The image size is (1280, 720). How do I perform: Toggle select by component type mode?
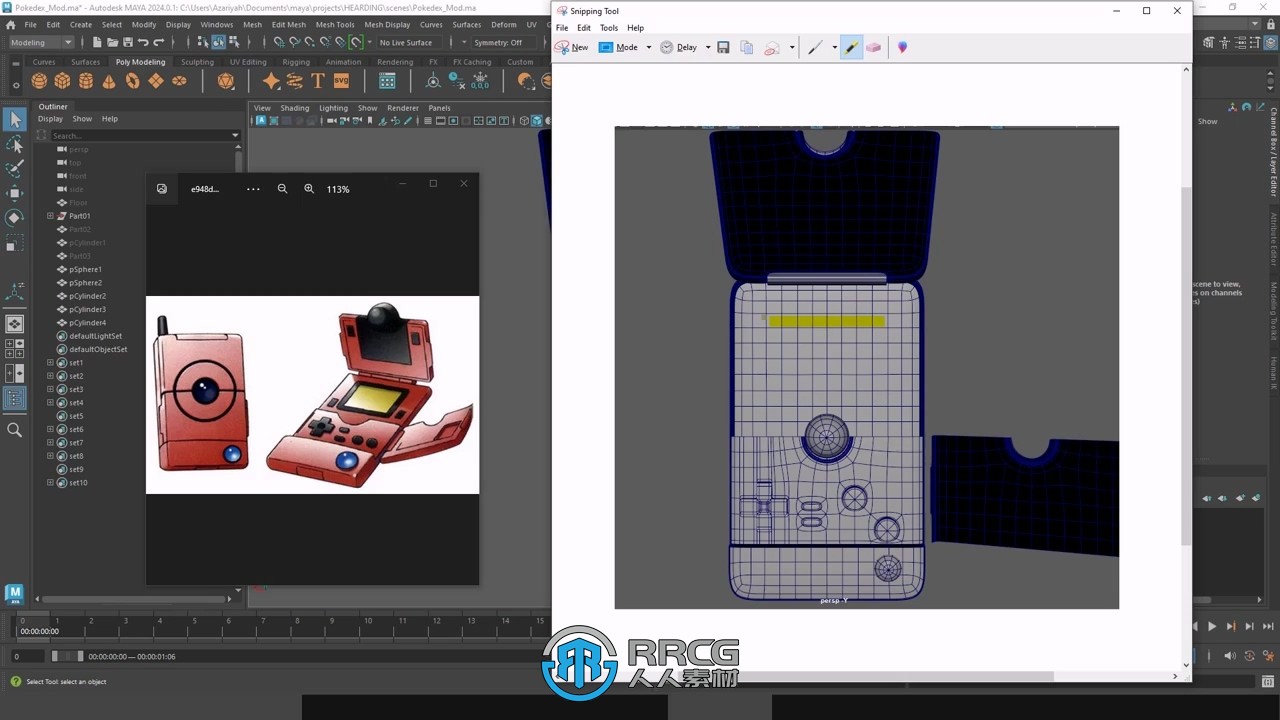point(234,42)
